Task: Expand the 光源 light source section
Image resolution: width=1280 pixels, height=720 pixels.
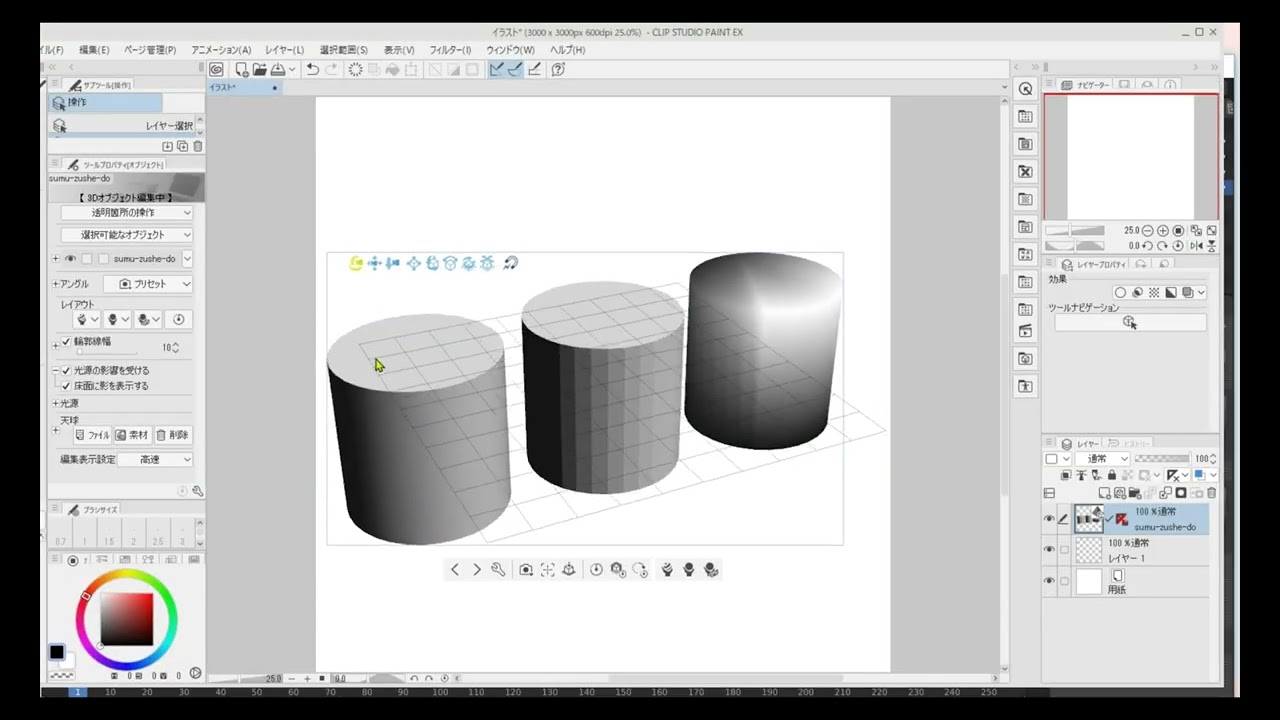Action: tap(55, 403)
